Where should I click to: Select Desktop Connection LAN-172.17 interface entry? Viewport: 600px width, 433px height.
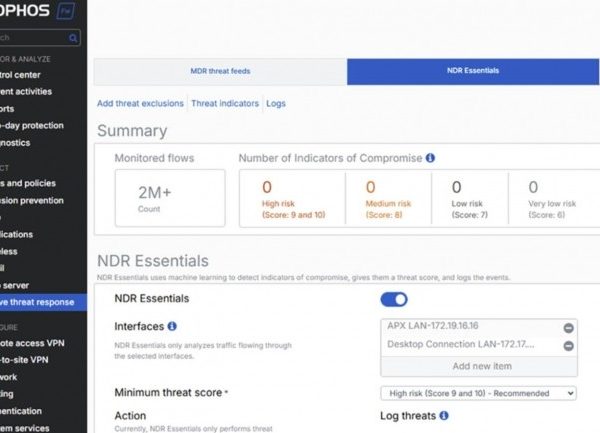(x=461, y=344)
